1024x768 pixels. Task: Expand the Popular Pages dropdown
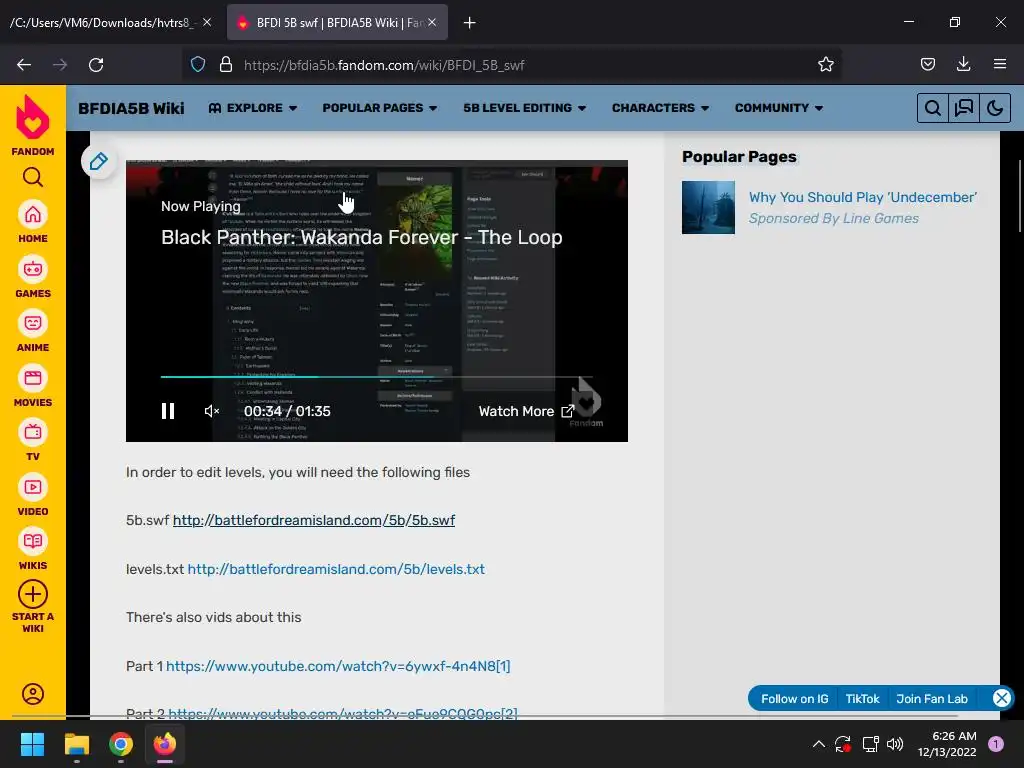(379, 108)
